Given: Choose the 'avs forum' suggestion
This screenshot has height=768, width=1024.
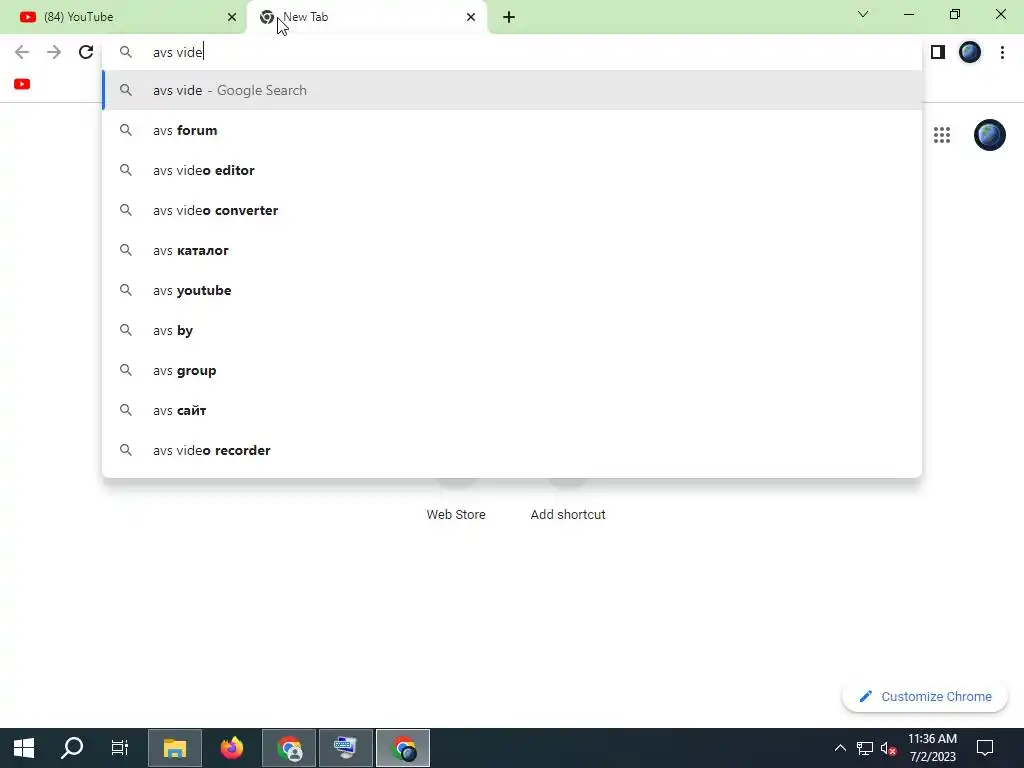Looking at the screenshot, I should click(x=512, y=131).
